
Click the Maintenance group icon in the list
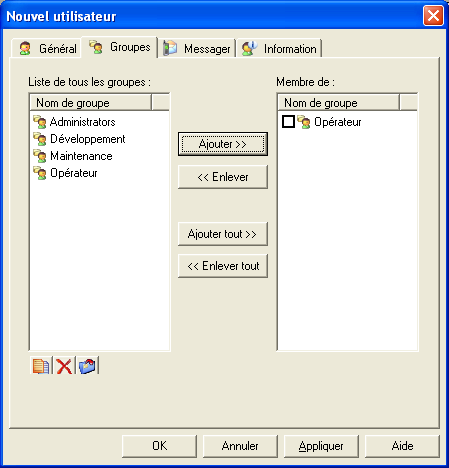click(40, 156)
